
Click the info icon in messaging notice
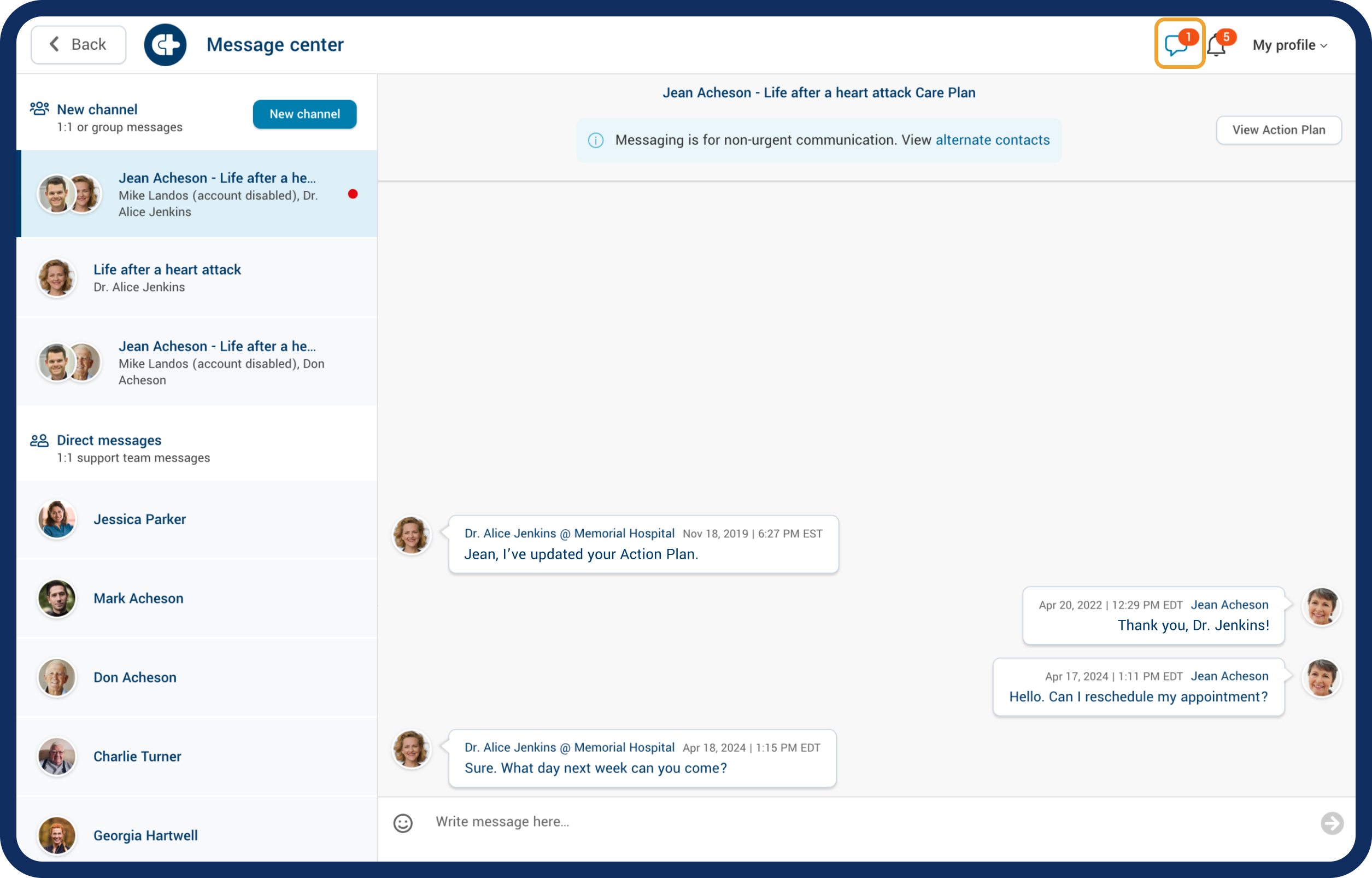click(x=596, y=141)
